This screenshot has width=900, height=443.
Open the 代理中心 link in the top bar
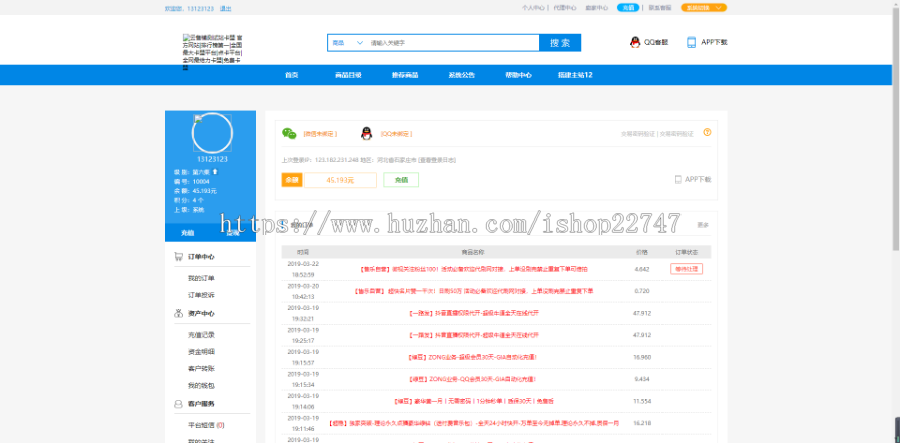coord(565,8)
